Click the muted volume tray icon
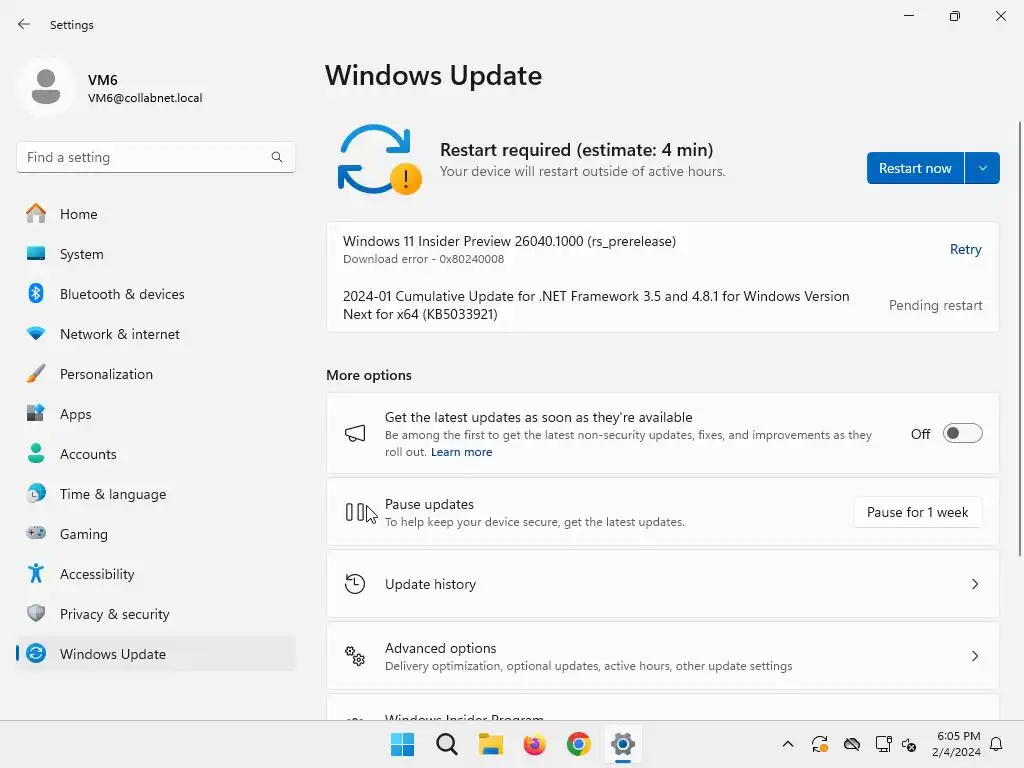Viewport: 1024px width, 768px height. (909, 744)
